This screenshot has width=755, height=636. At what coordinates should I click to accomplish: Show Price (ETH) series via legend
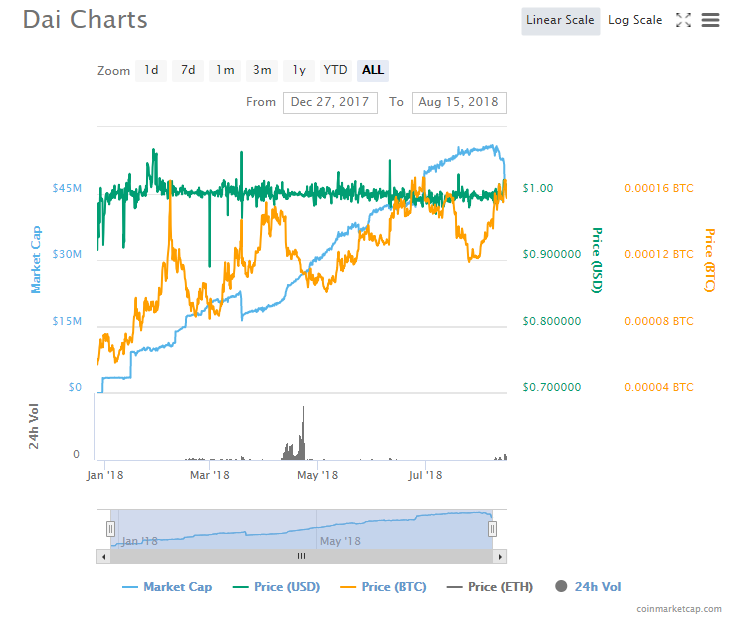490,587
